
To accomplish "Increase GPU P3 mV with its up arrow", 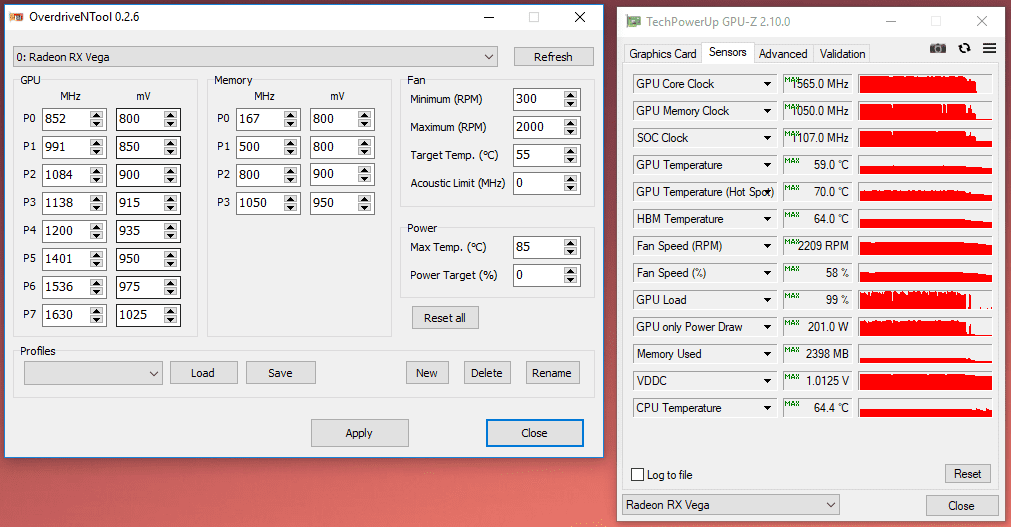I will pyautogui.click(x=170, y=199).
